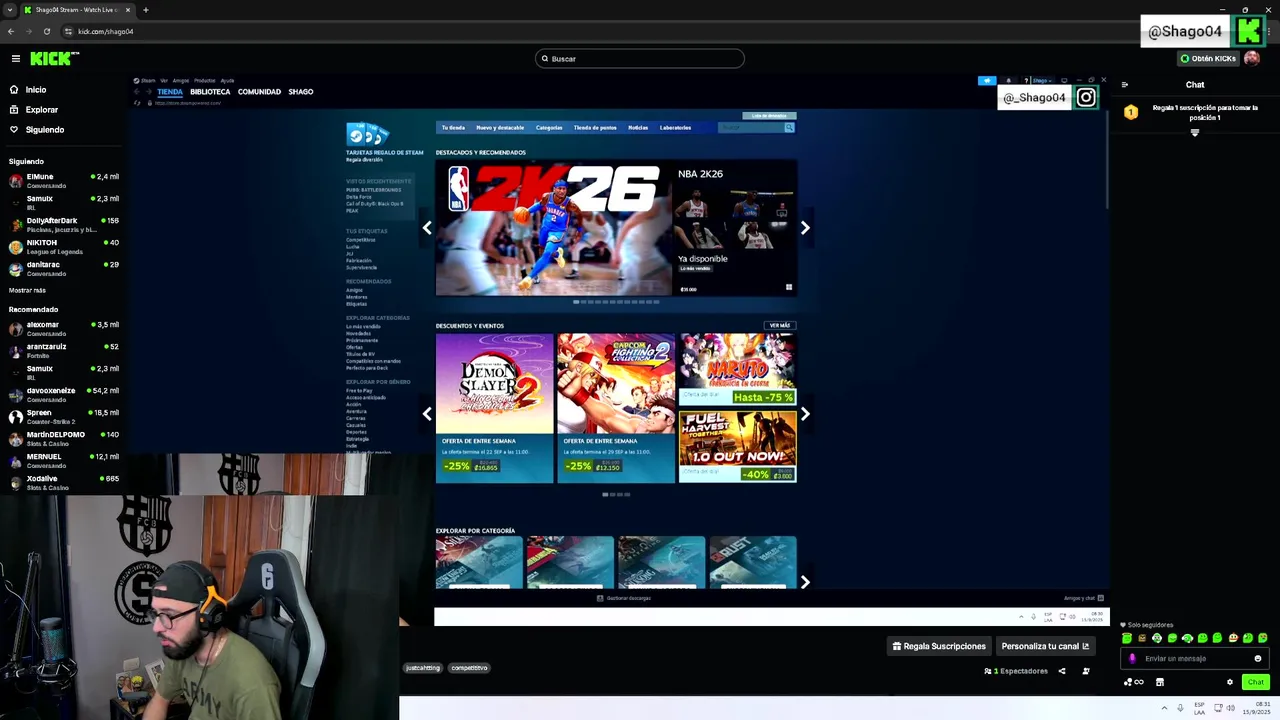Click the user icon beside share

point(1086,671)
